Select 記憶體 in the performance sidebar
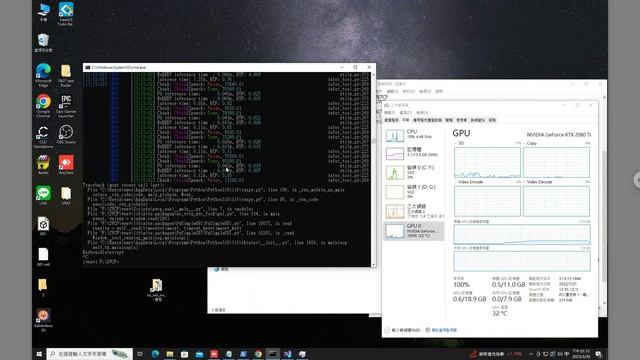This screenshot has width=640, height=360. click(x=414, y=153)
